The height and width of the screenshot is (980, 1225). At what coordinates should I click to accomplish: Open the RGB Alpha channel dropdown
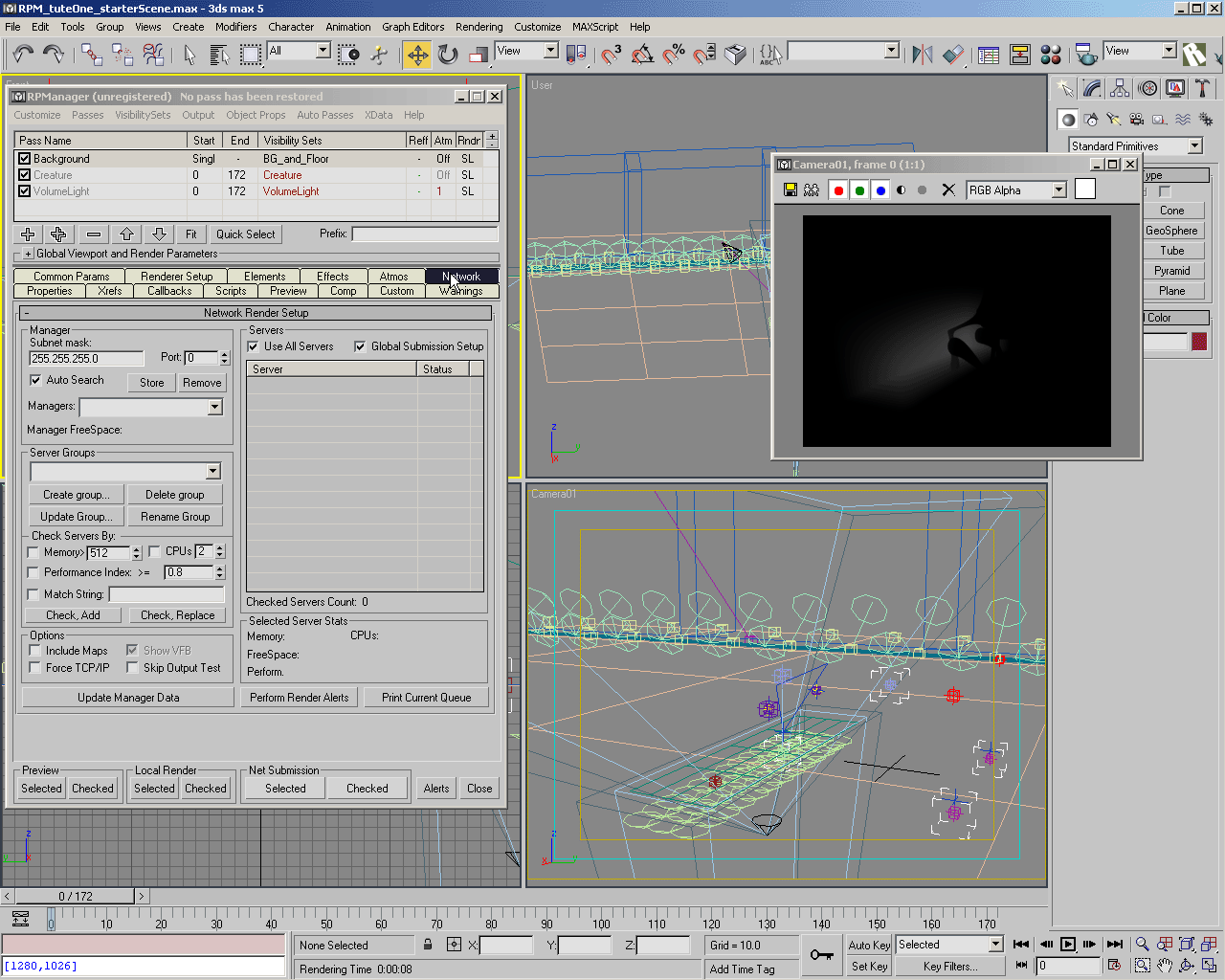coord(1058,189)
